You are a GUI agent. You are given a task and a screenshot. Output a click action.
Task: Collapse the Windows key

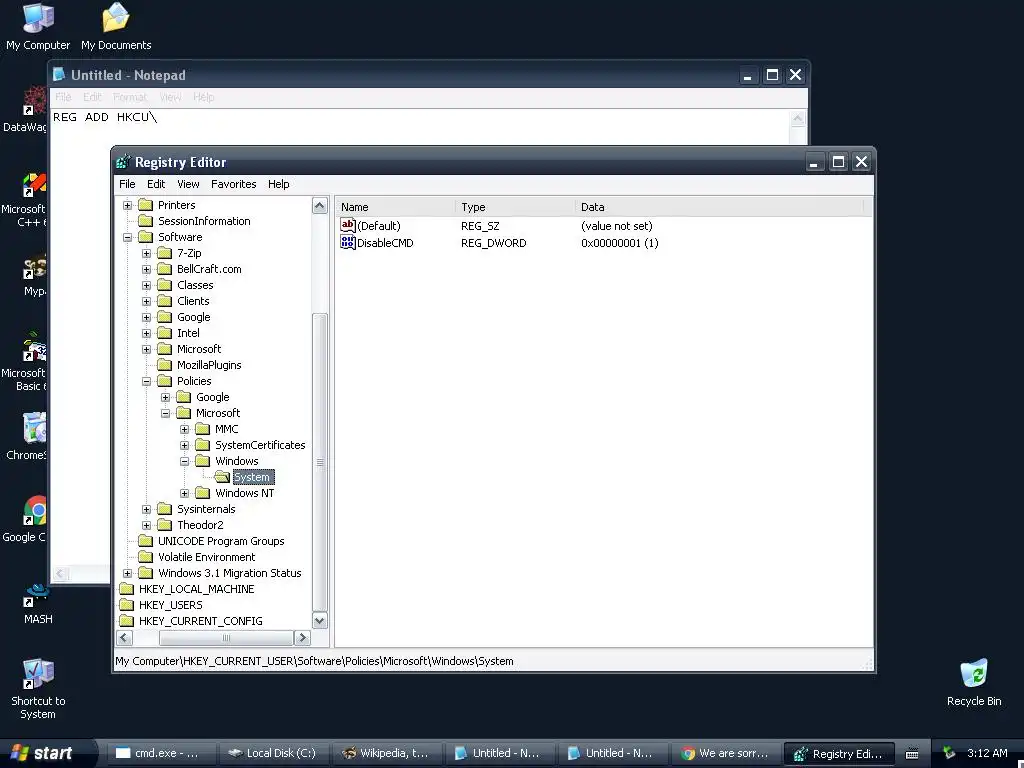point(185,461)
